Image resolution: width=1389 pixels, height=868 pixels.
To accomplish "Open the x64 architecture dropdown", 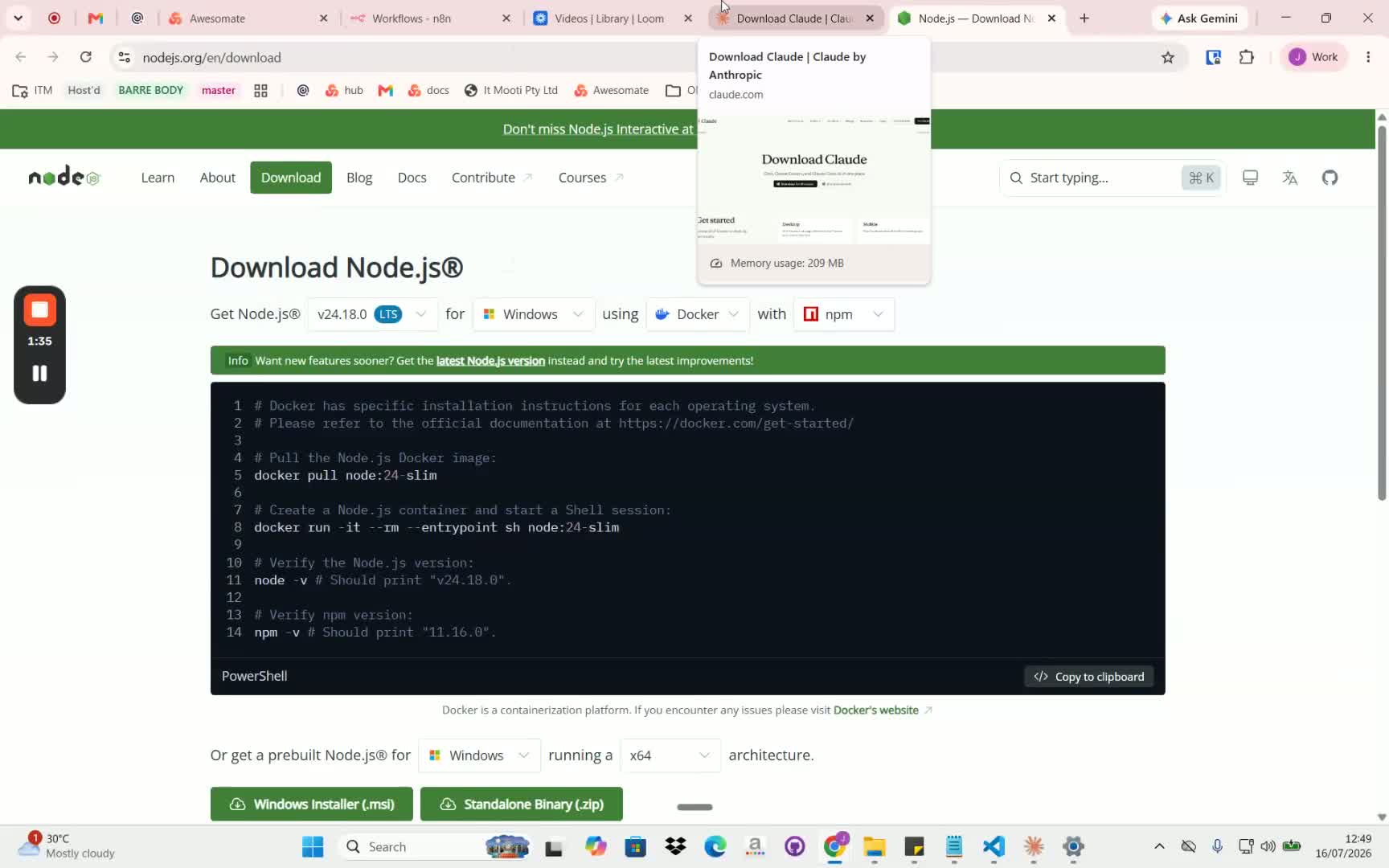I will coord(670,755).
